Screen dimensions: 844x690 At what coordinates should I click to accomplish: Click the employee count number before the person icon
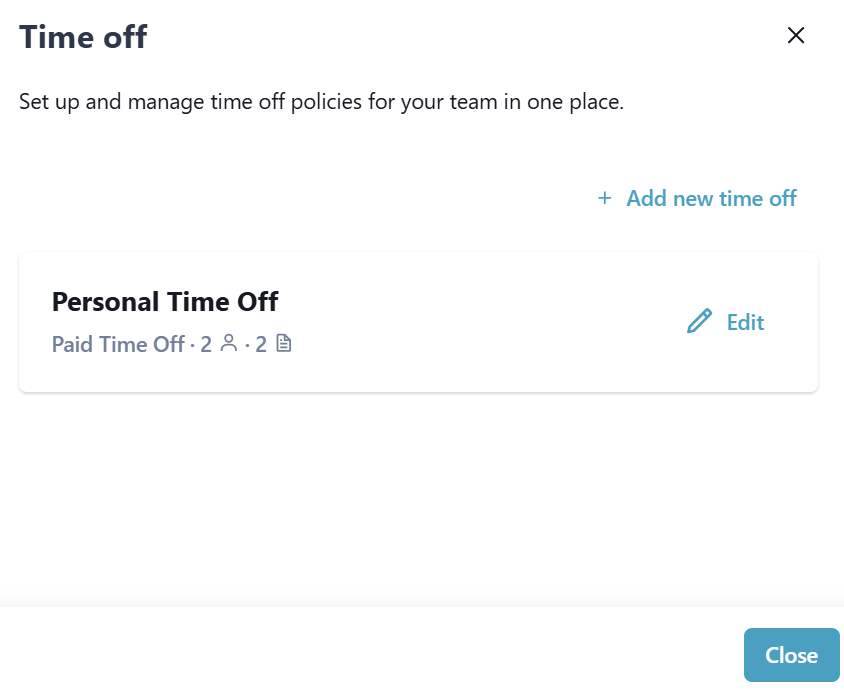206,345
